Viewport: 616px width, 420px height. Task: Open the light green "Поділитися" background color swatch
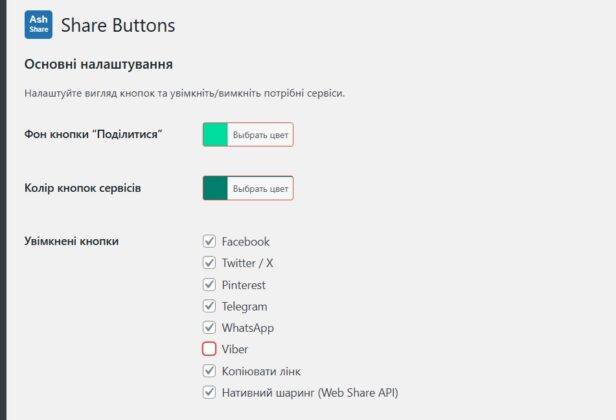click(x=215, y=134)
